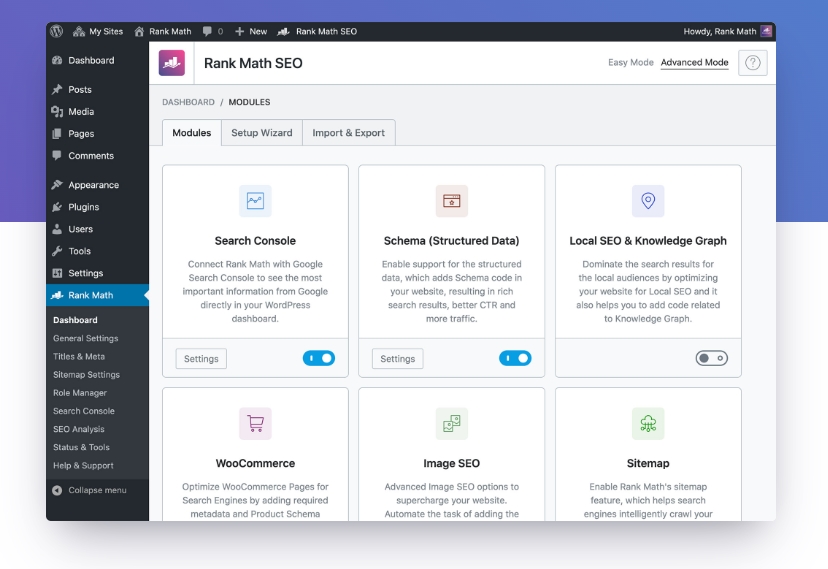Click the Dashboard icon in sidebar

57,60
